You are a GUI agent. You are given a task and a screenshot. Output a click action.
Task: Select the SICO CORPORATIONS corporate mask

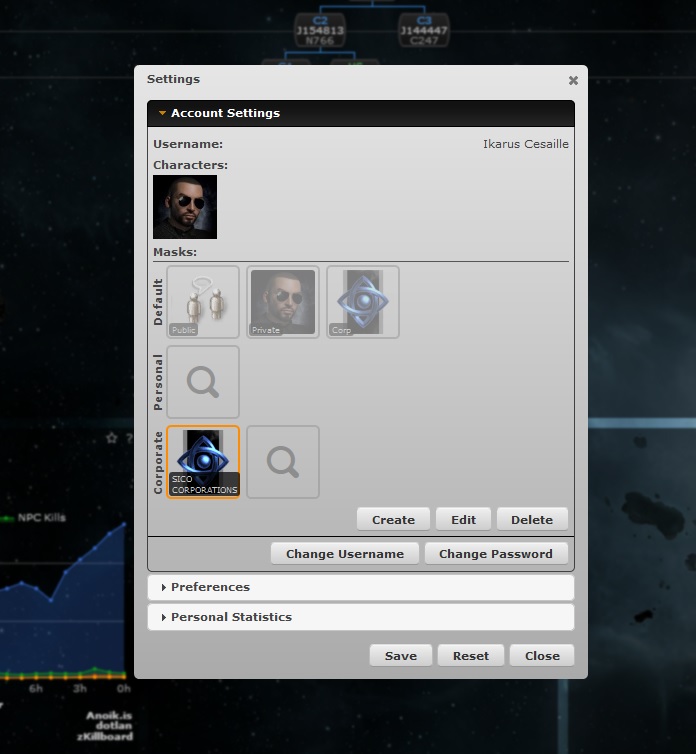coord(203,461)
